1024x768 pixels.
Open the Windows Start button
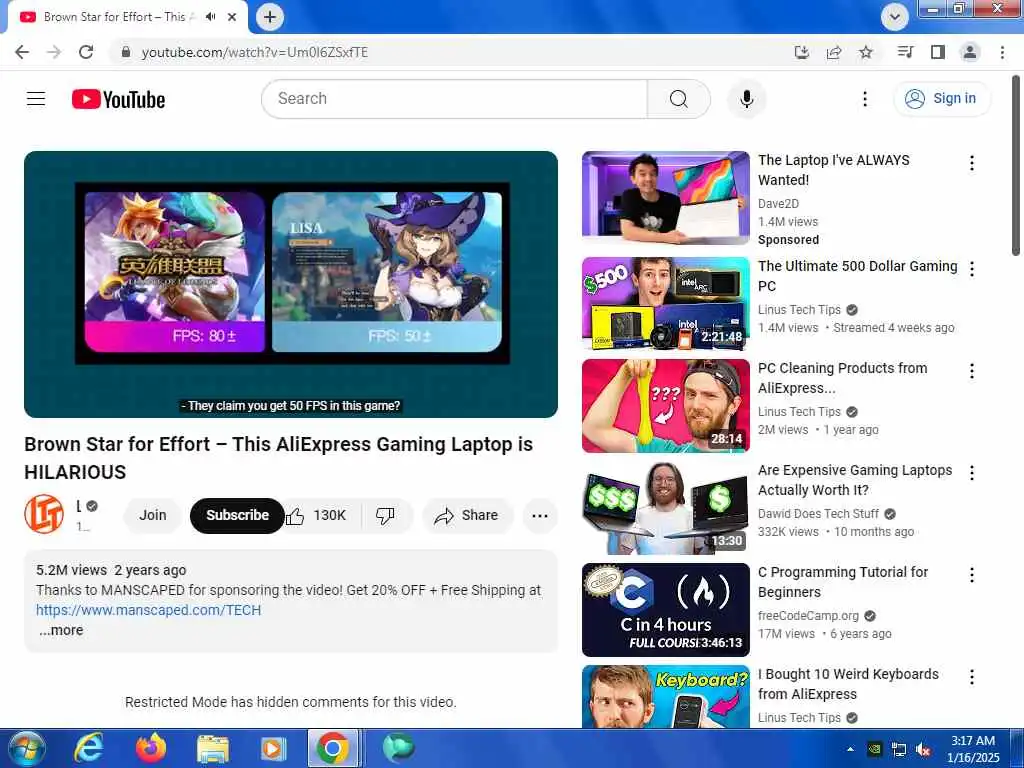pos(25,748)
